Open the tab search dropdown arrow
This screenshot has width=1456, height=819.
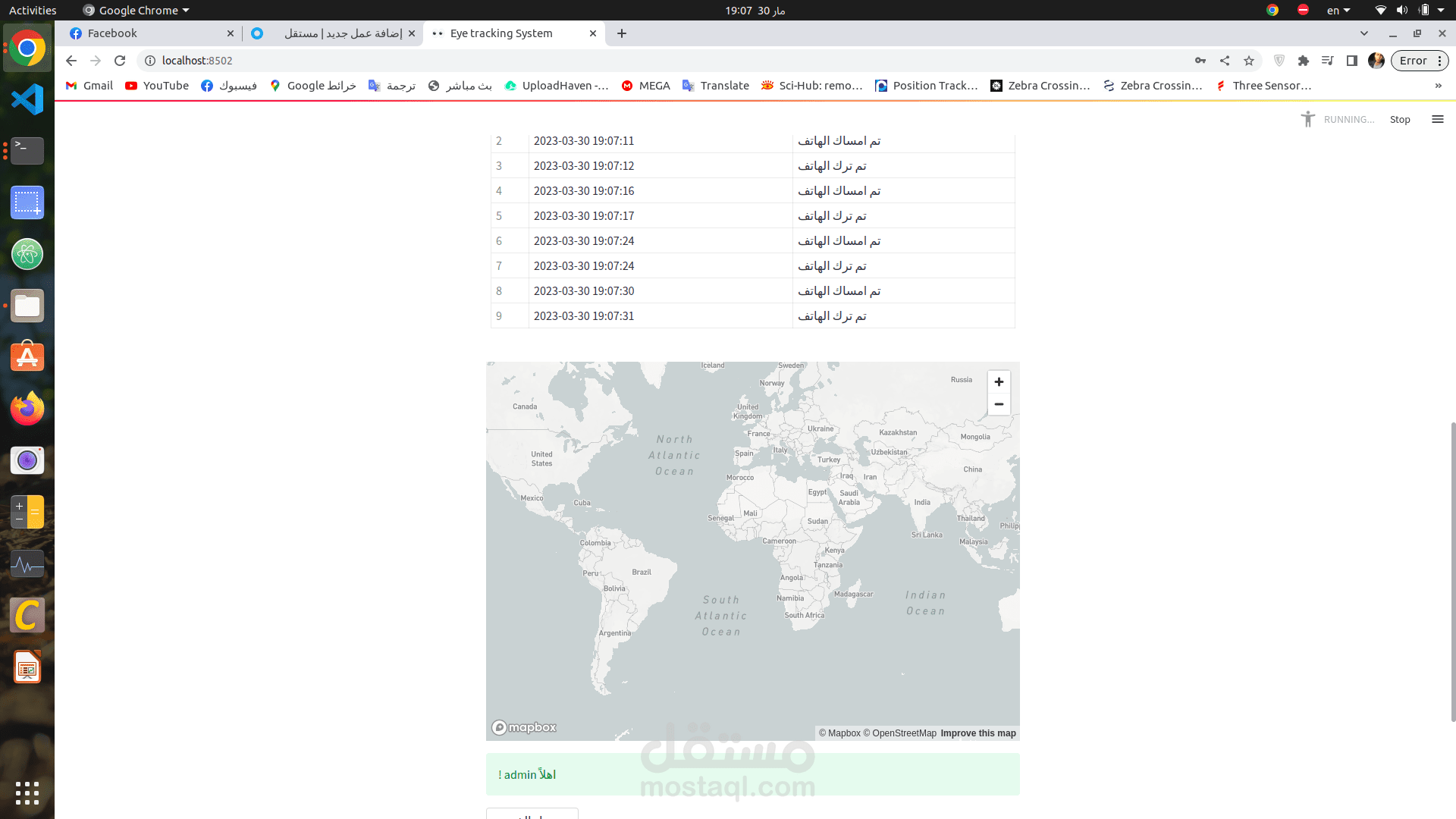(1364, 33)
